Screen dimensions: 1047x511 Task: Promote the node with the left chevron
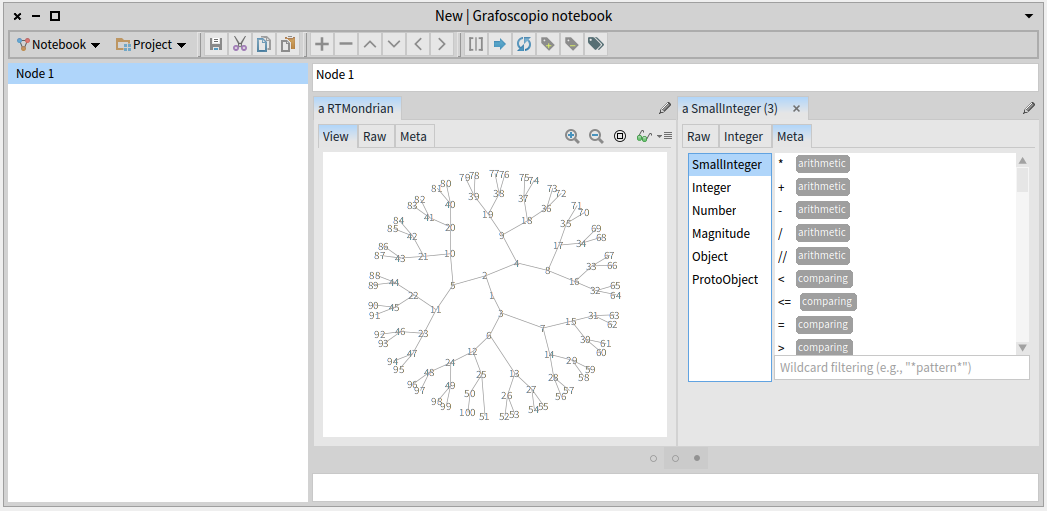[x=418, y=45]
